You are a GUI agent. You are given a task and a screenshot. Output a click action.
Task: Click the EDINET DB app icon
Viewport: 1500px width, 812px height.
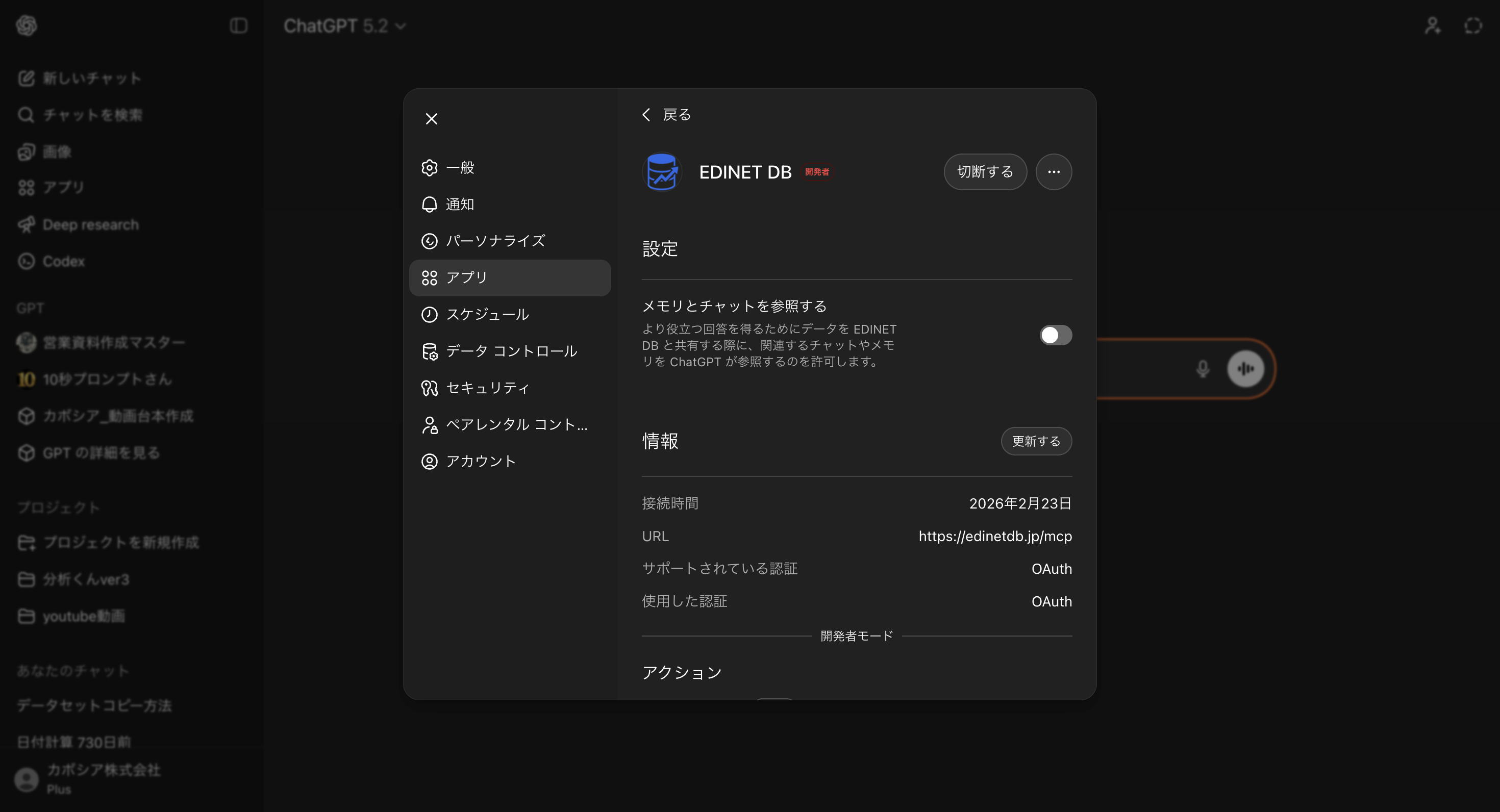click(662, 172)
